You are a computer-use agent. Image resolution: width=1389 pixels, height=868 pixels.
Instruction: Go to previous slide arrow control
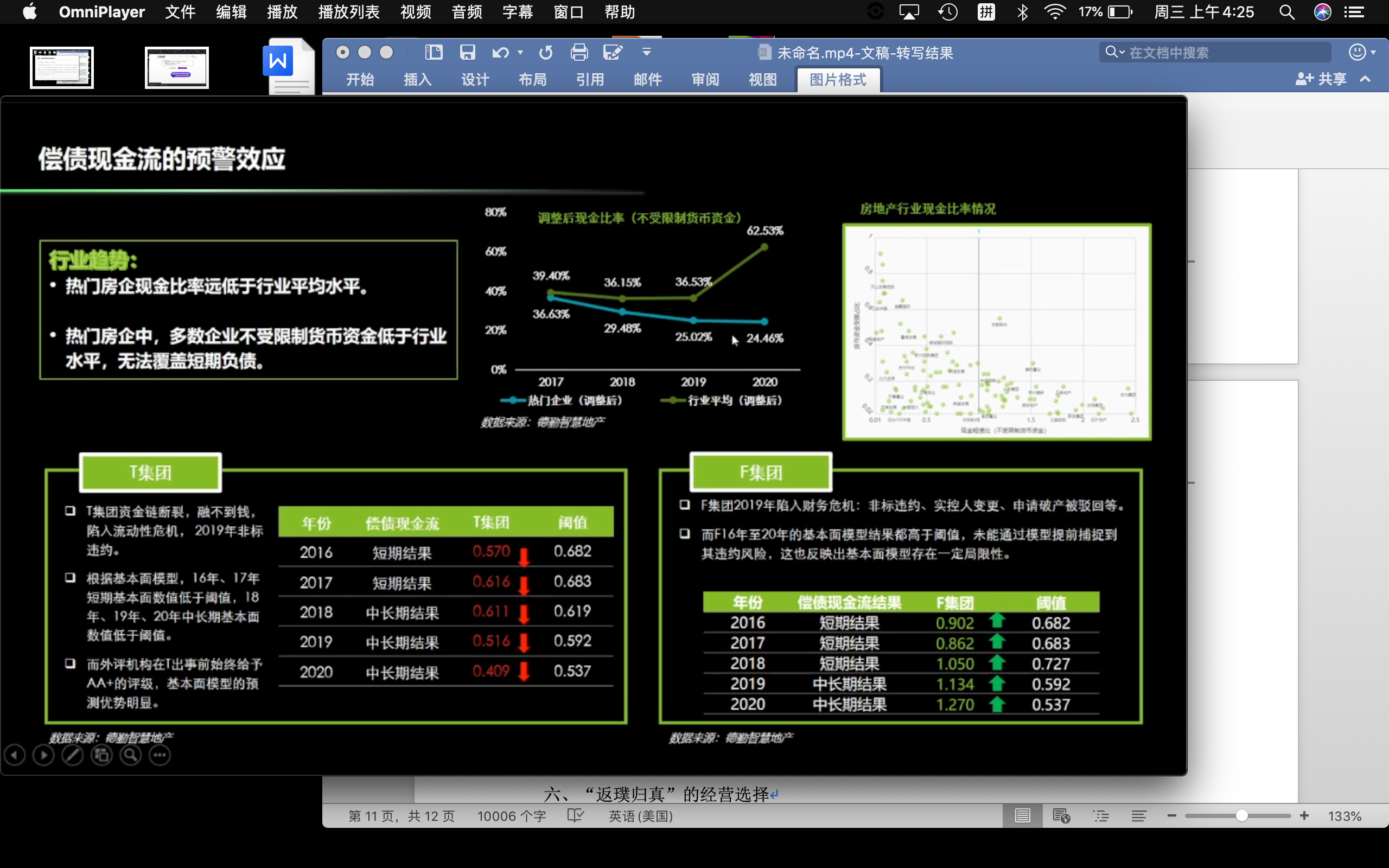[x=15, y=755]
